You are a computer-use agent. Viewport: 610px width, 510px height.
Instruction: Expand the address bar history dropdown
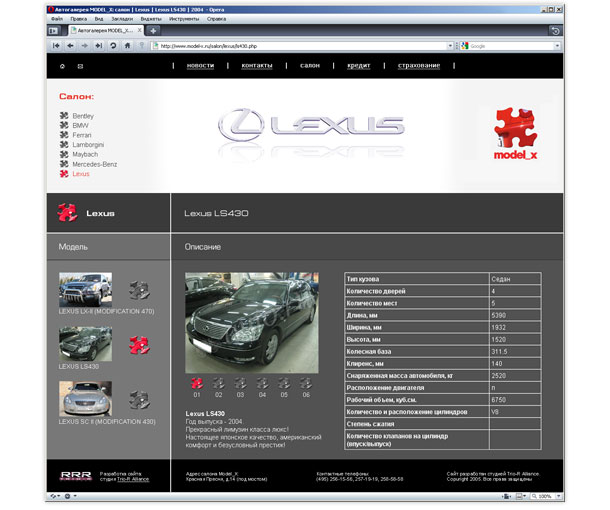450,46
